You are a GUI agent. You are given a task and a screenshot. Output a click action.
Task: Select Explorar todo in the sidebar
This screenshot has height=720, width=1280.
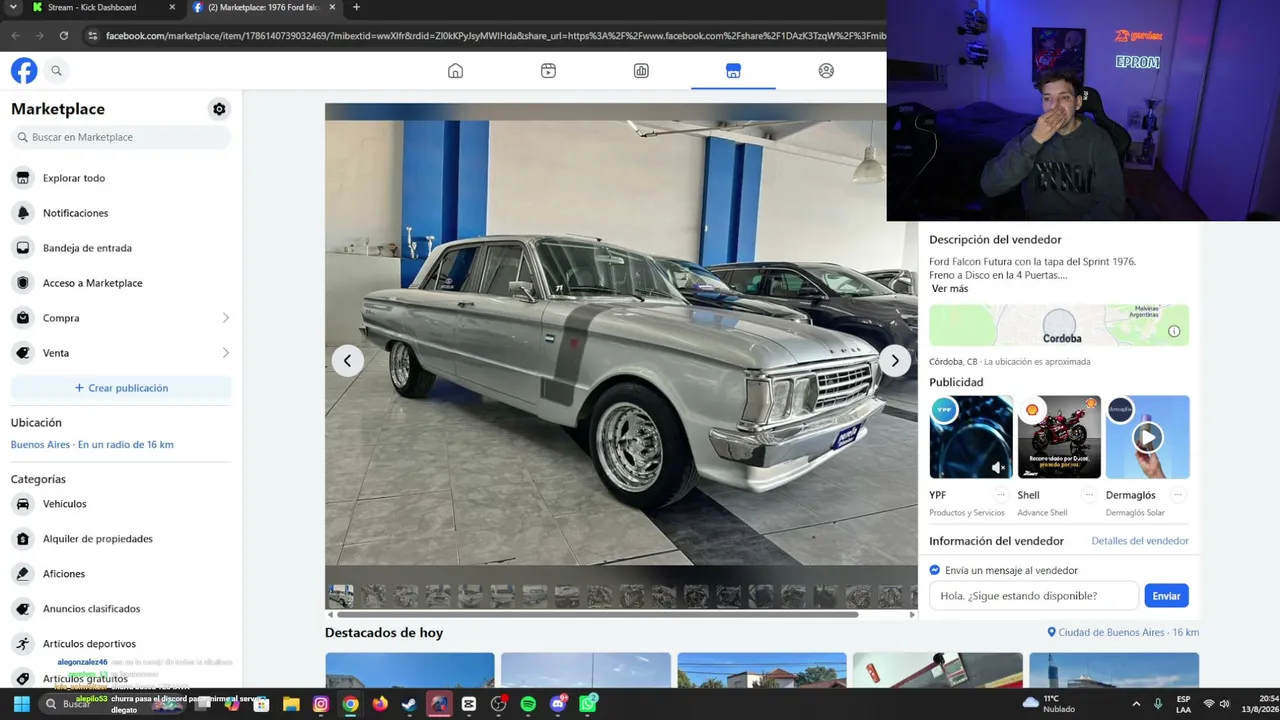(x=121, y=178)
